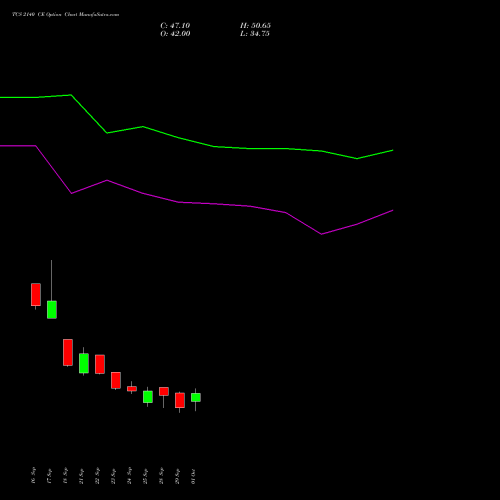The image size is (500, 500).
Task: Select the red 18 Sep candlestick
Action: click(68, 353)
